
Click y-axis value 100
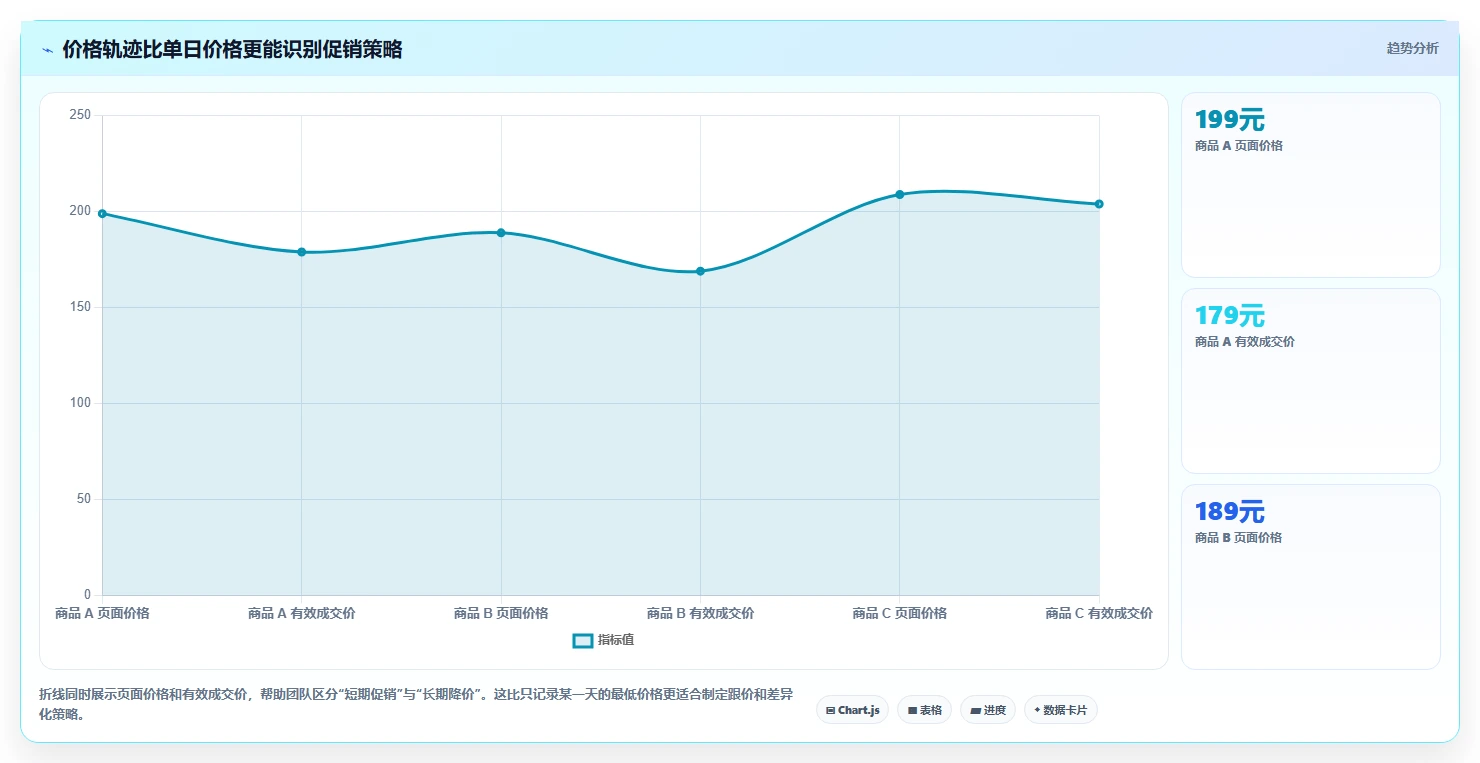point(80,403)
